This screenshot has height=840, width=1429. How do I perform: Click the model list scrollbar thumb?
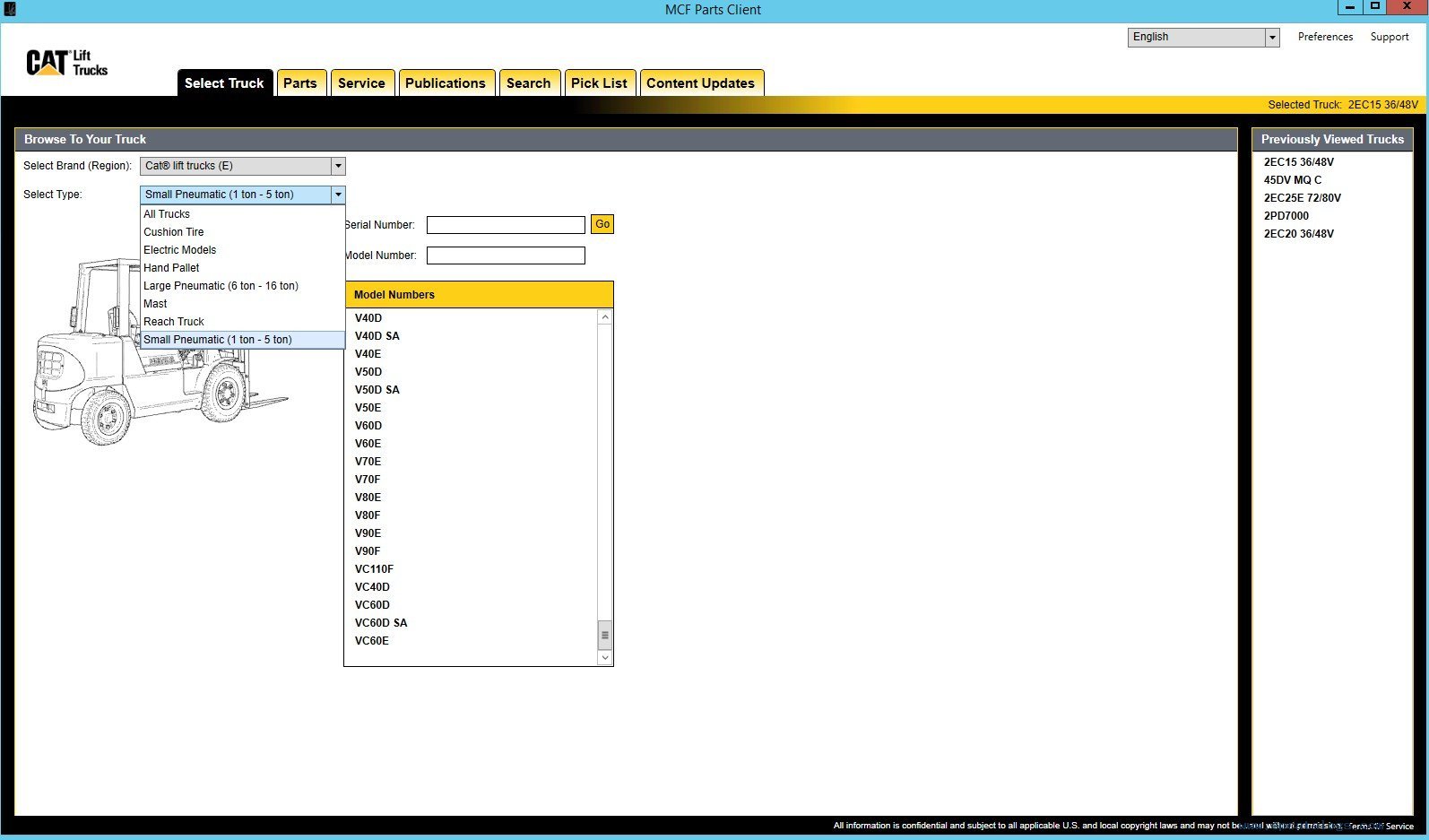pos(605,635)
